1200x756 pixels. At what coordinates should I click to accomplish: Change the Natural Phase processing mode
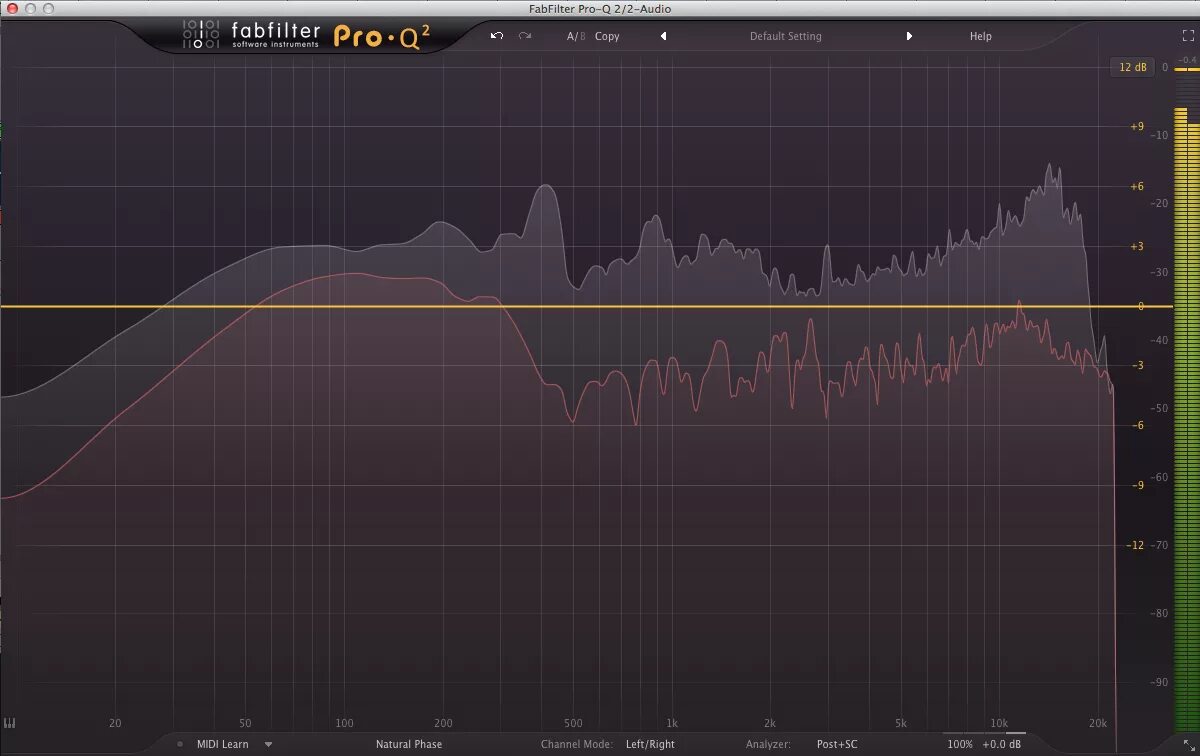pos(409,744)
